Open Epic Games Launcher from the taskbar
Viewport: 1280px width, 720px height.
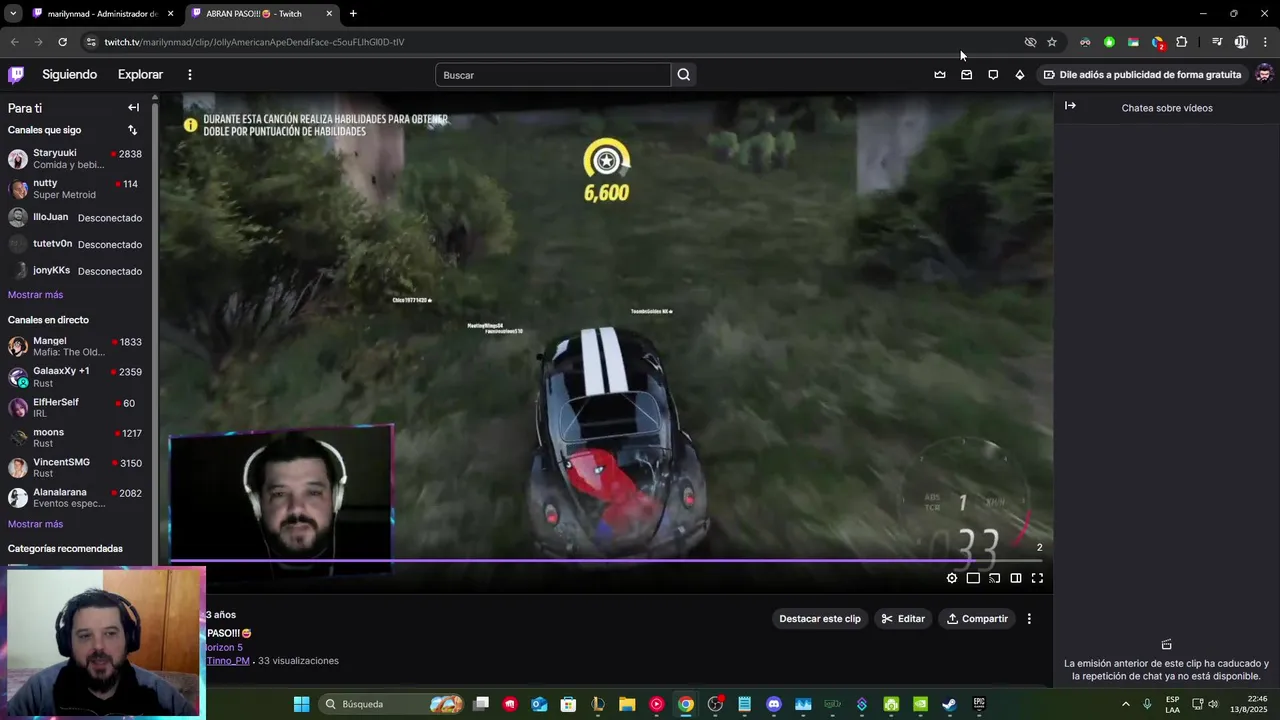point(979,704)
